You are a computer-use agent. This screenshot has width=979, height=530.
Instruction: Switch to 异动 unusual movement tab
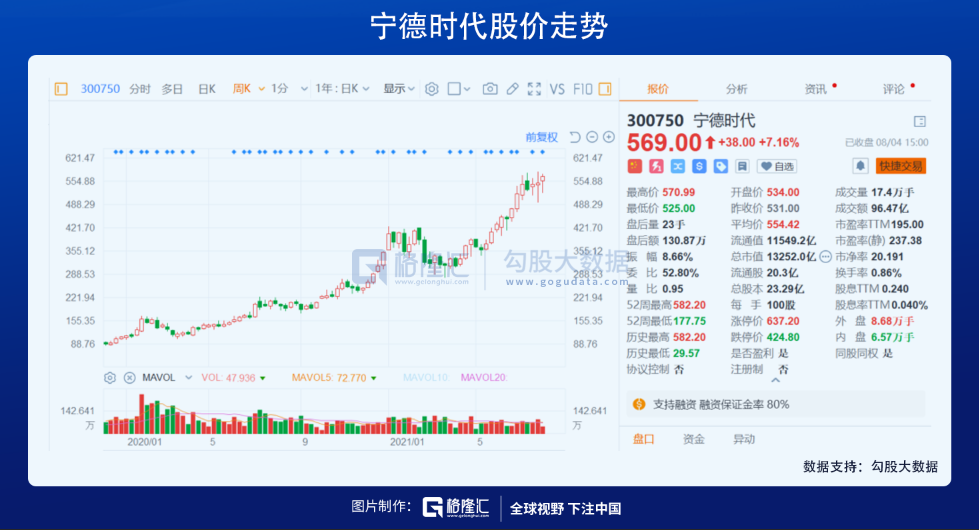tap(744, 439)
